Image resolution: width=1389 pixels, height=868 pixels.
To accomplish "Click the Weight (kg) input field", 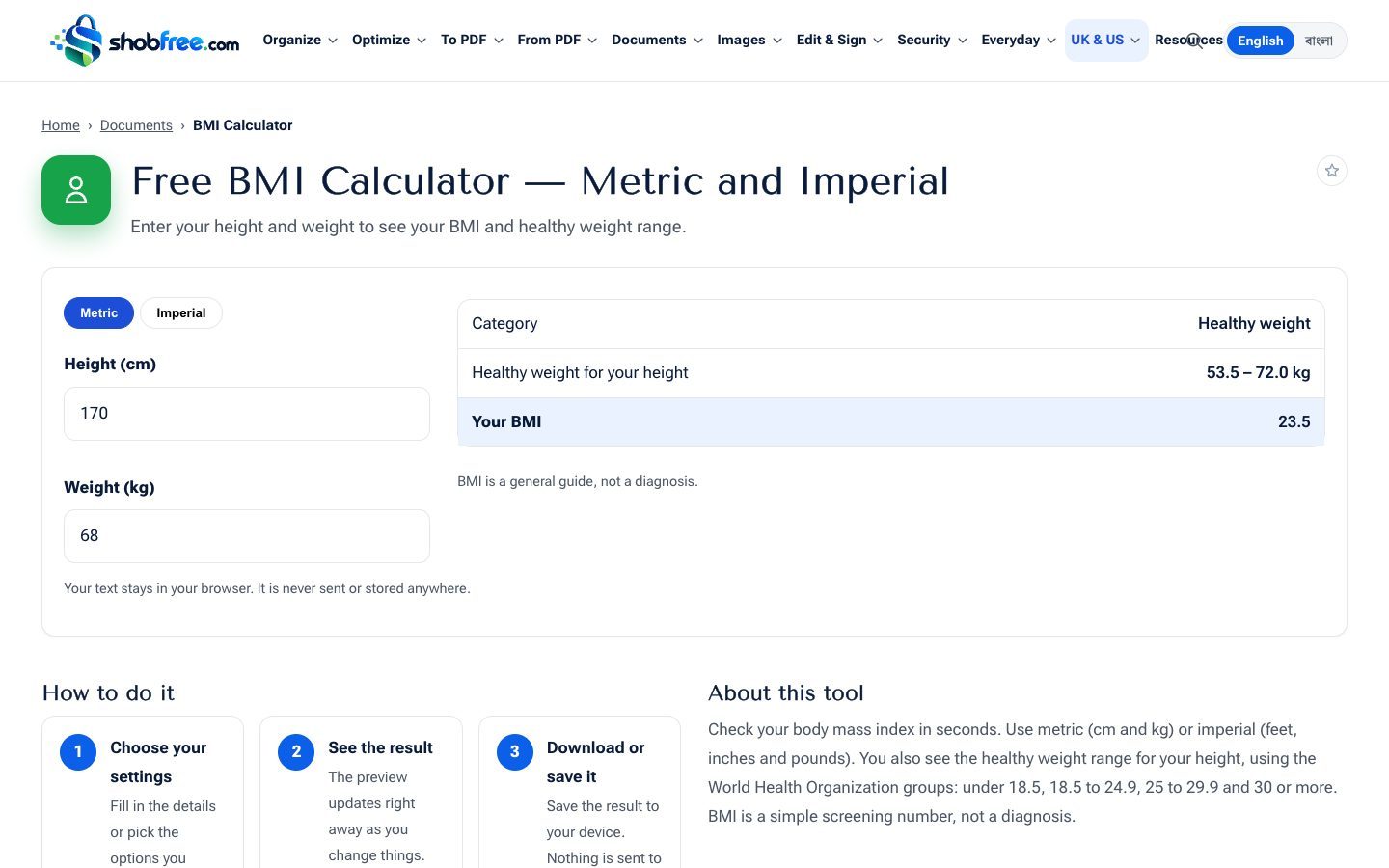I will pyautogui.click(x=247, y=536).
